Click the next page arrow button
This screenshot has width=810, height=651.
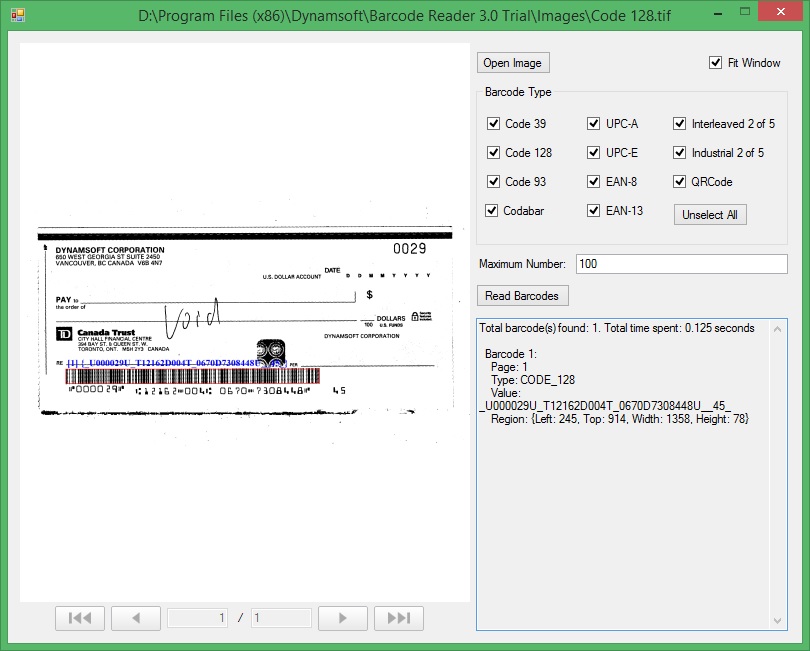[343, 618]
